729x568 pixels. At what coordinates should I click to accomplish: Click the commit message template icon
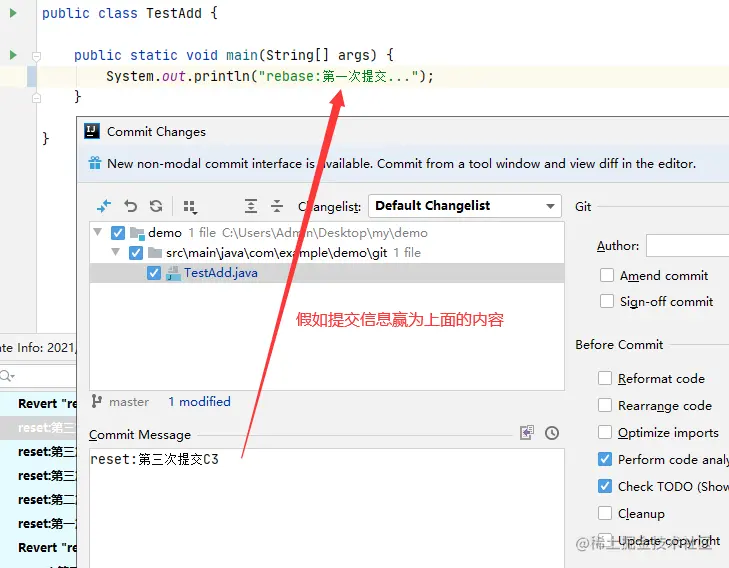point(527,433)
